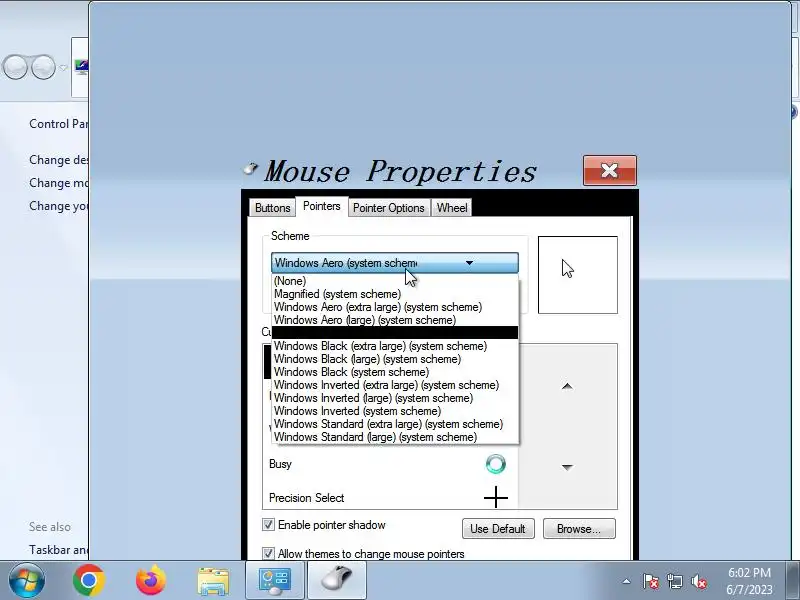
Task: Choose Windows Standard (extra large) scheme
Action: point(395,424)
